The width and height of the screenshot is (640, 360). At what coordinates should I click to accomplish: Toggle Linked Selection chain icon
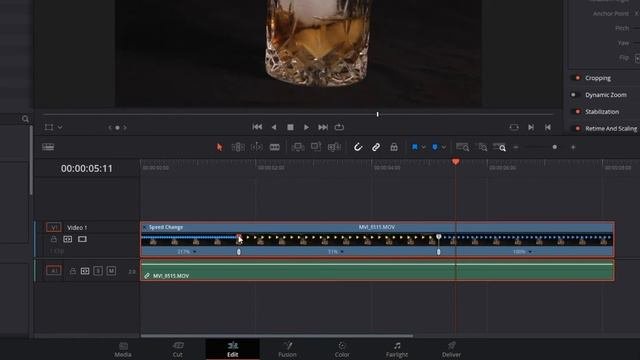coord(376,147)
